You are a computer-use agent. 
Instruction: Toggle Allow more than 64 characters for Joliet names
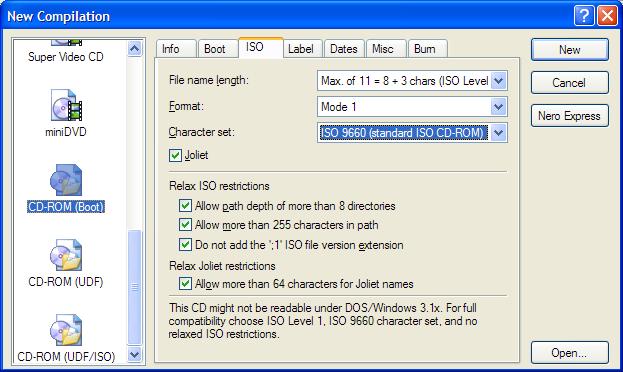click(185, 283)
